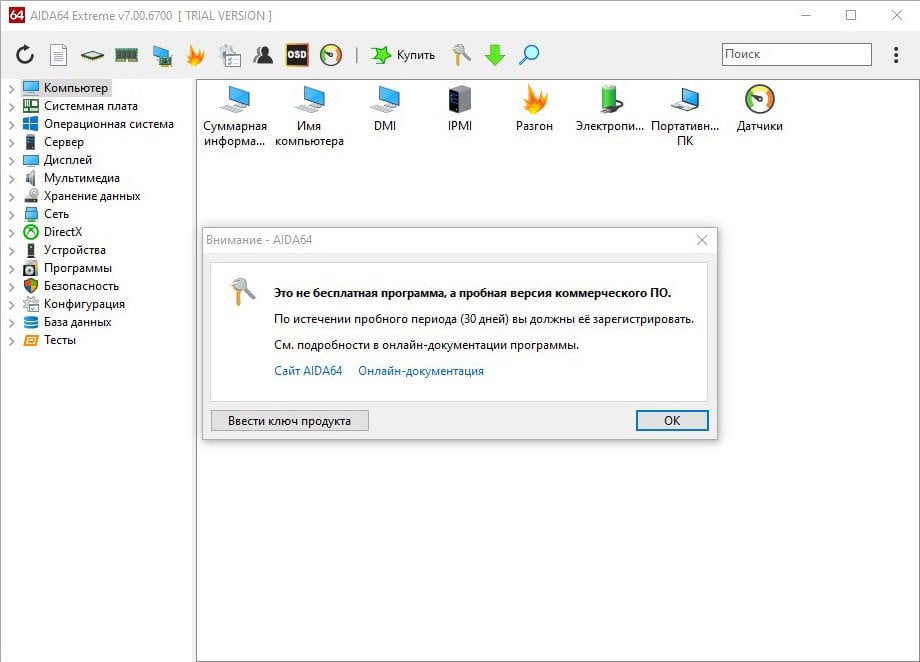The width and height of the screenshot is (920, 662).
Task: Expand the Конфигурация tree node
Action: tap(11, 305)
